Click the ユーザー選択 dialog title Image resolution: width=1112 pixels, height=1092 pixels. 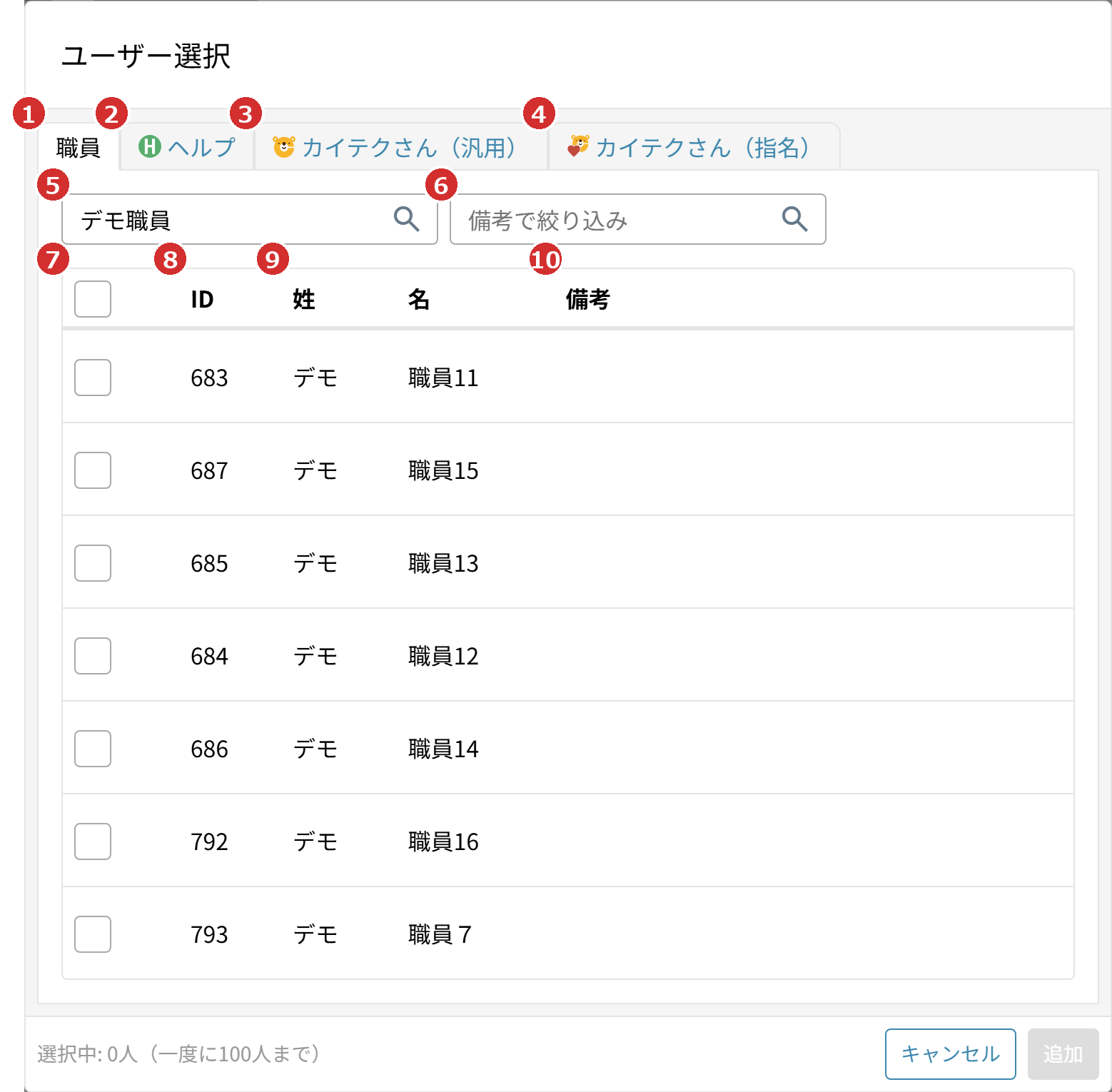point(146,56)
